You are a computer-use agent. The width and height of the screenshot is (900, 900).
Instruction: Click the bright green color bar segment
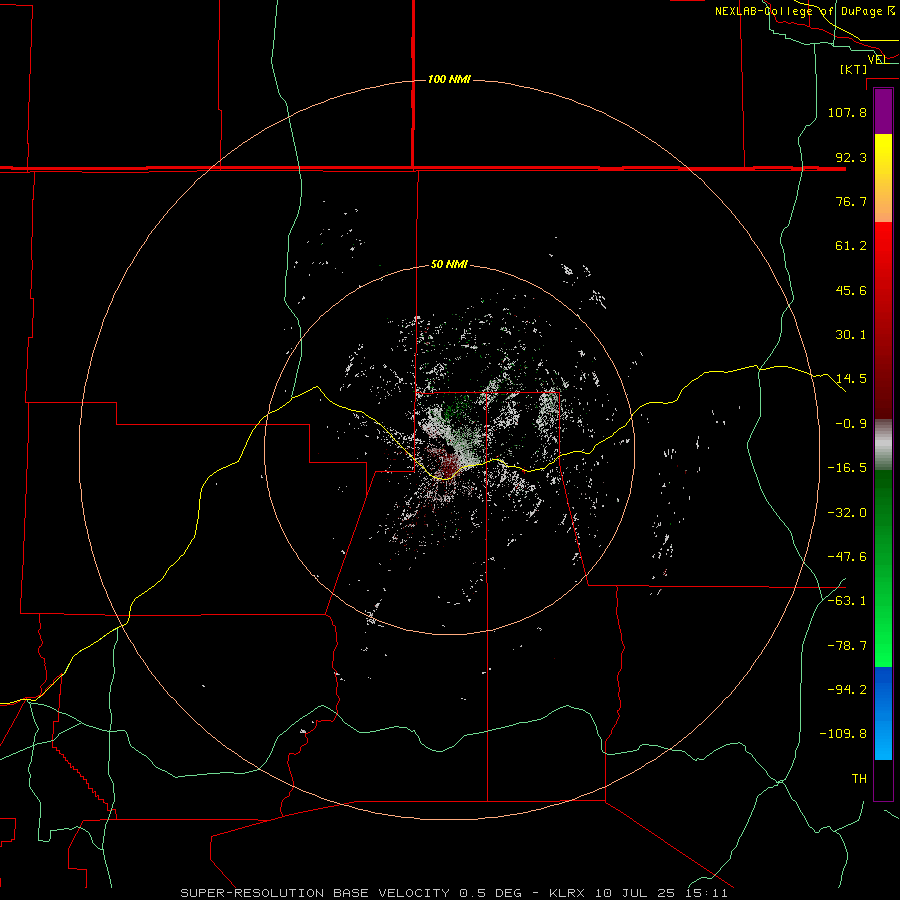click(883, 568)
